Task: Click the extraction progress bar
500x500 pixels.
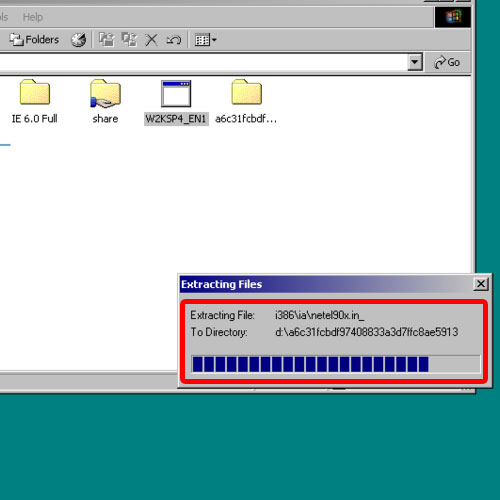Action: (336, 364)
